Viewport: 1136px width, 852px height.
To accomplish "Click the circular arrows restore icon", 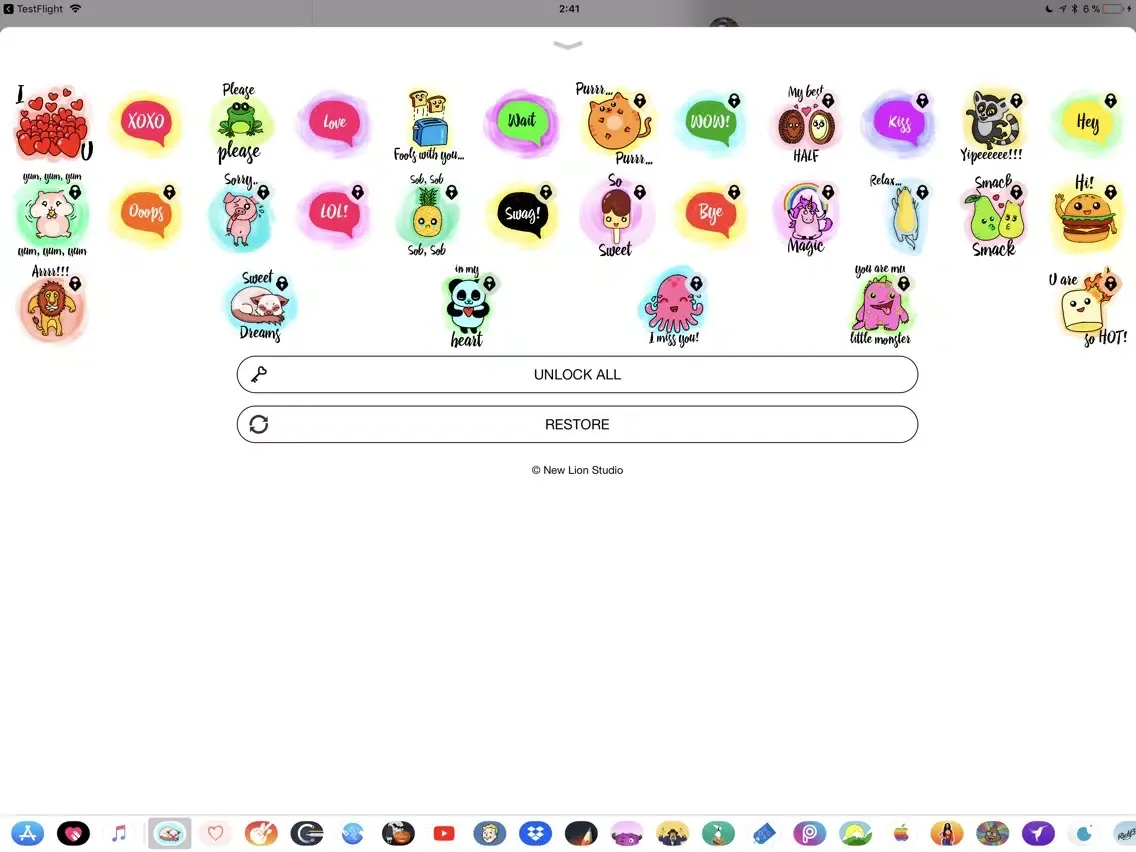I will (x=259, y=425).
